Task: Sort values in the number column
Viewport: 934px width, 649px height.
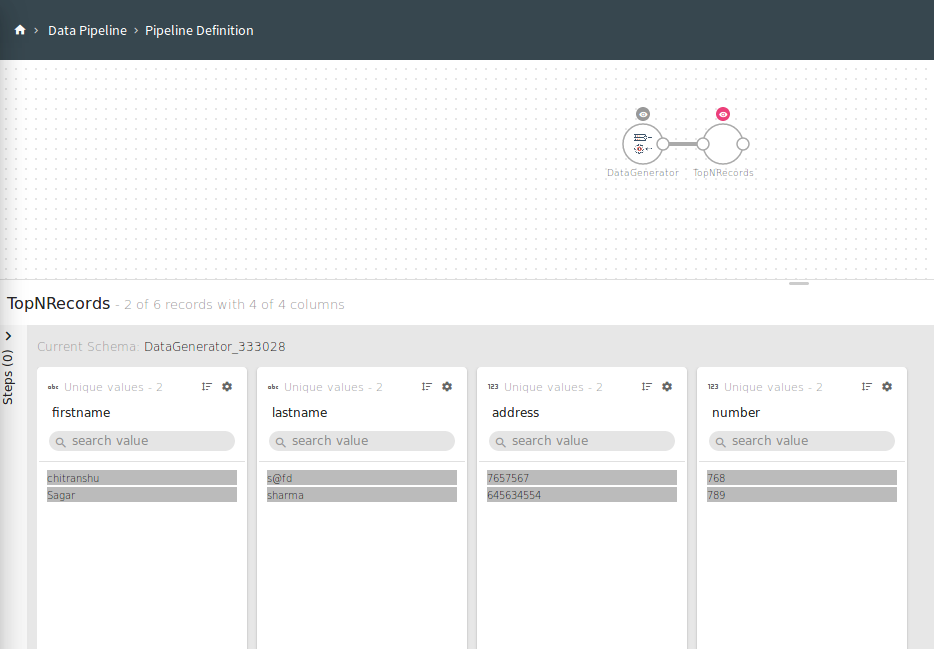Action: click(x=867, y=386)
